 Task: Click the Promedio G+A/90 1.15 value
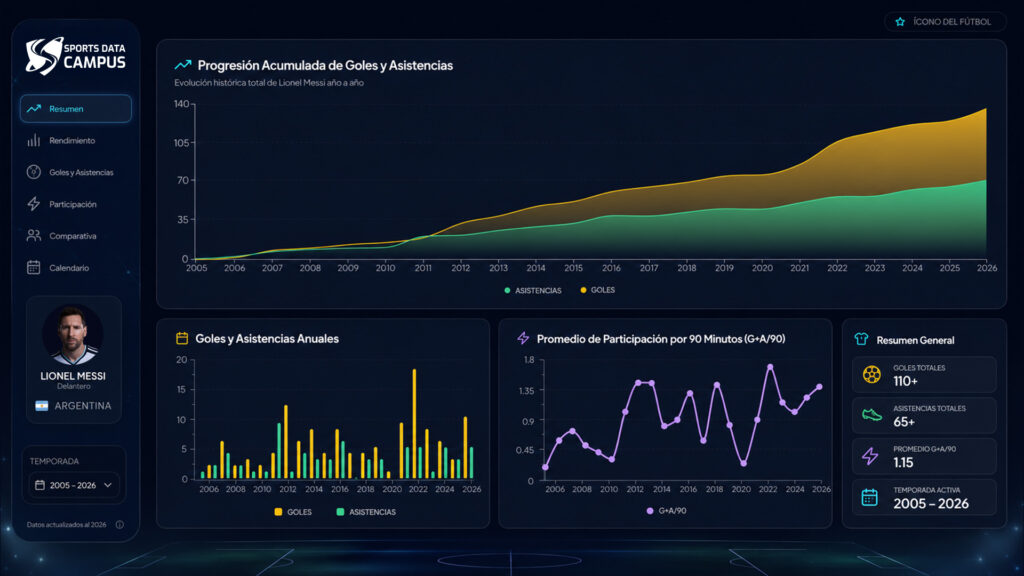tap(903, 462)
